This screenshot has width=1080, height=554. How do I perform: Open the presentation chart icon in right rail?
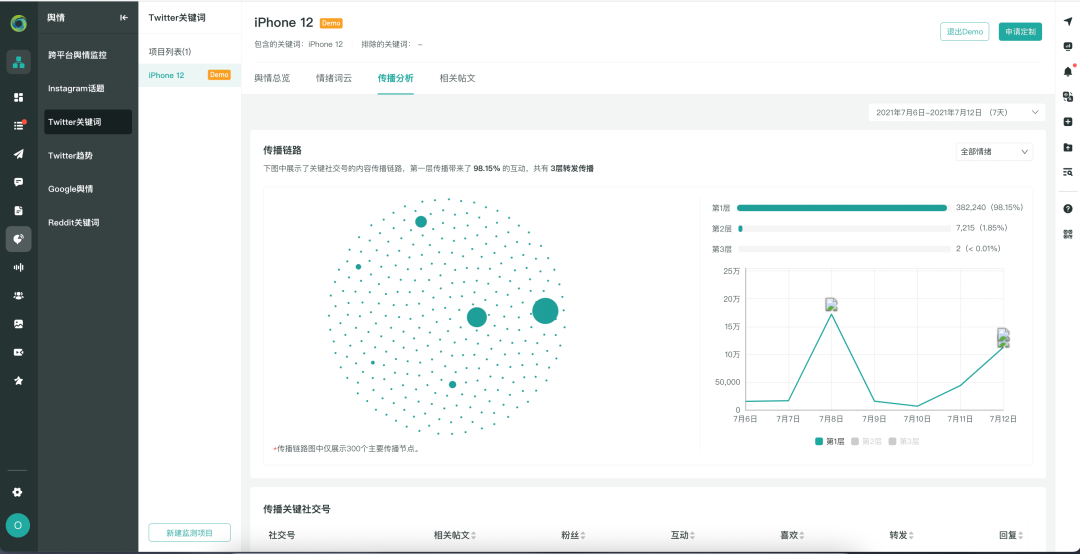[1068, 47]
